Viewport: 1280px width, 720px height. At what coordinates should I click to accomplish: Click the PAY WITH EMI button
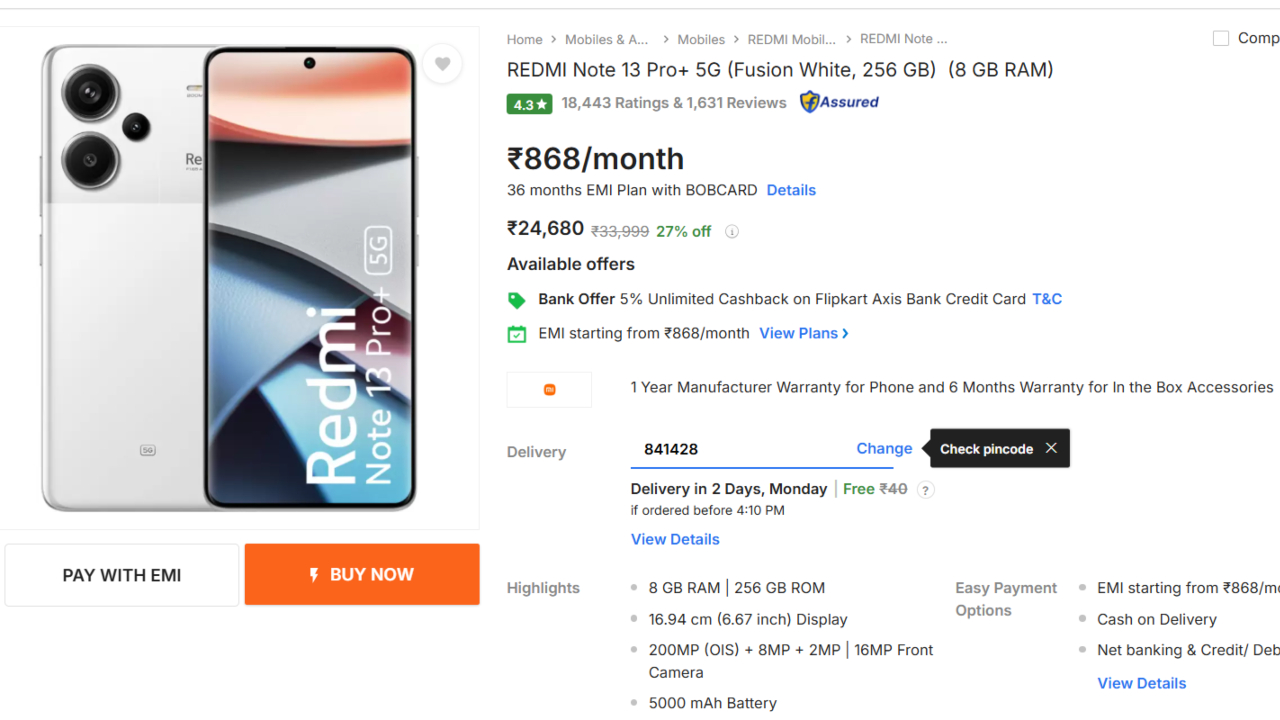click(121, 574)
